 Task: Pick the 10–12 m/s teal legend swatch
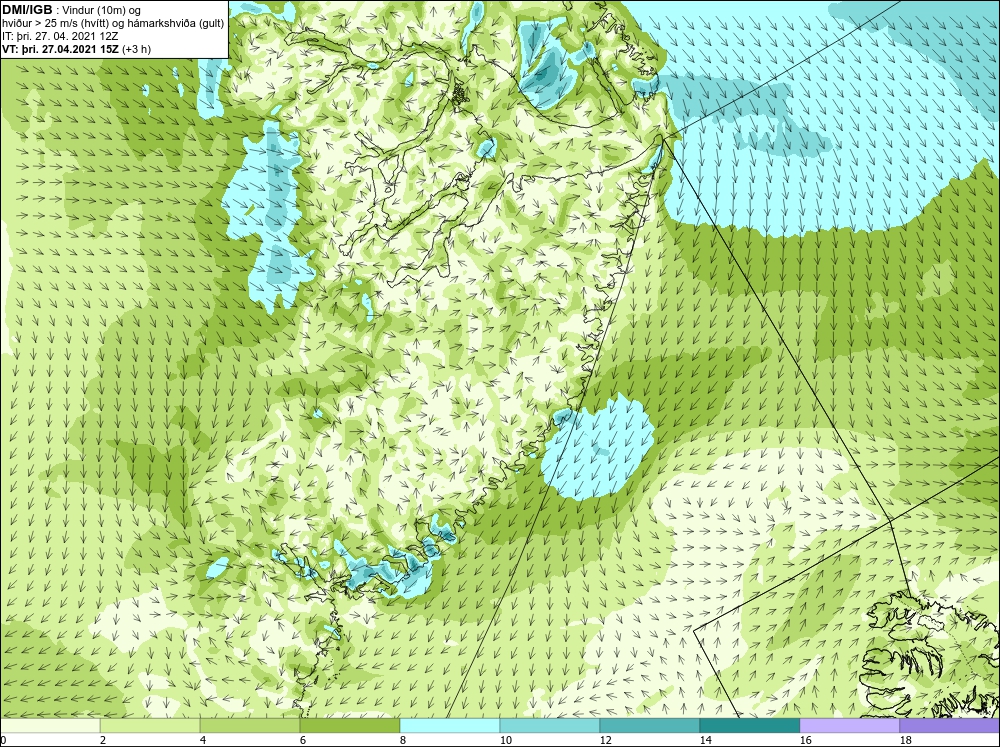550,726
